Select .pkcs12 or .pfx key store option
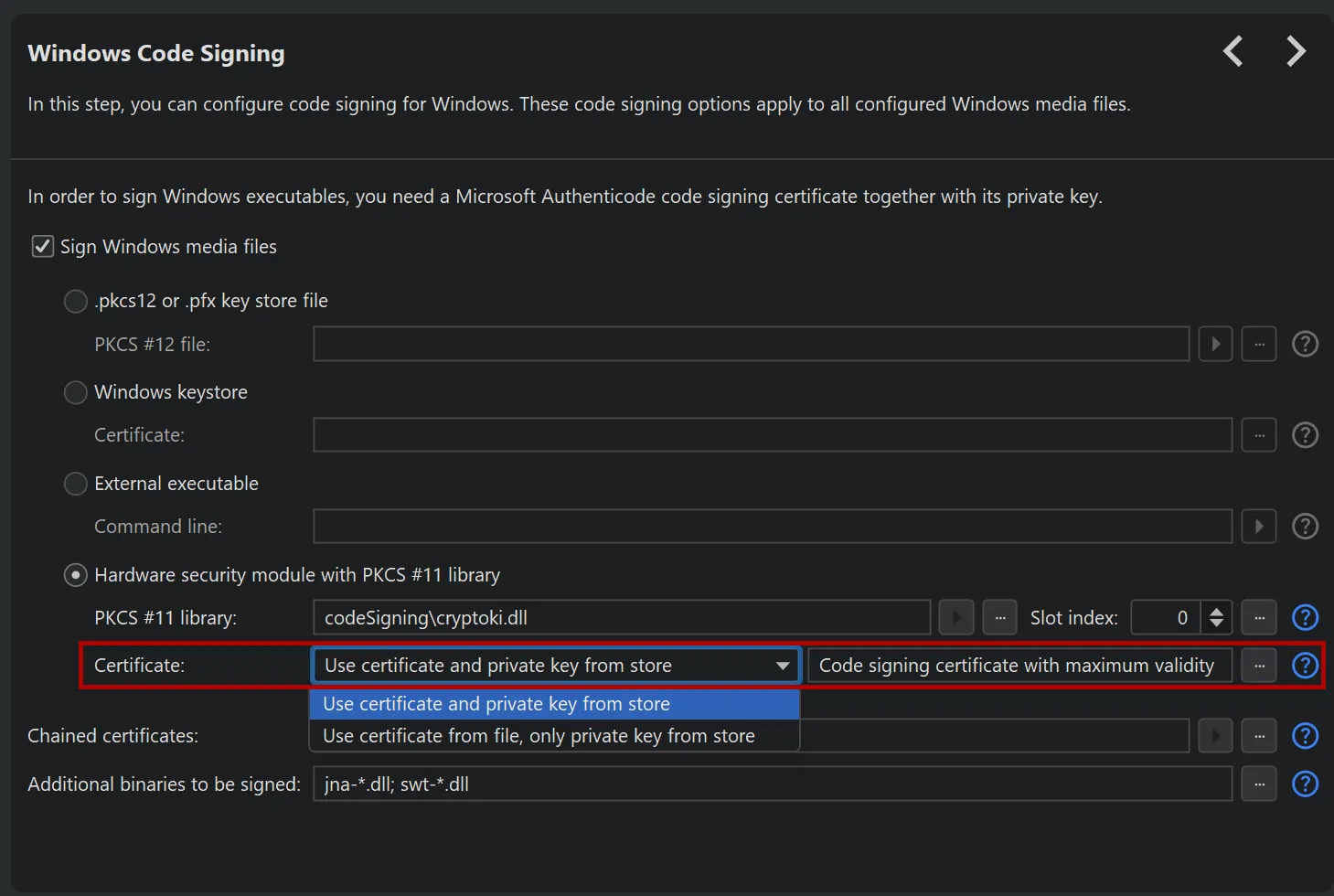This screenshot has height=896, width=1334. click(x=76, y=301)
